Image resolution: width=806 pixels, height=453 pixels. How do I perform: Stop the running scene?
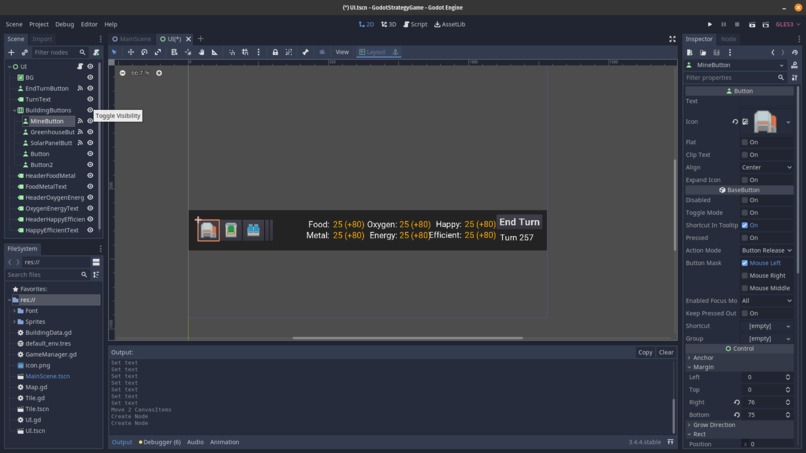[x=737, y=24]
